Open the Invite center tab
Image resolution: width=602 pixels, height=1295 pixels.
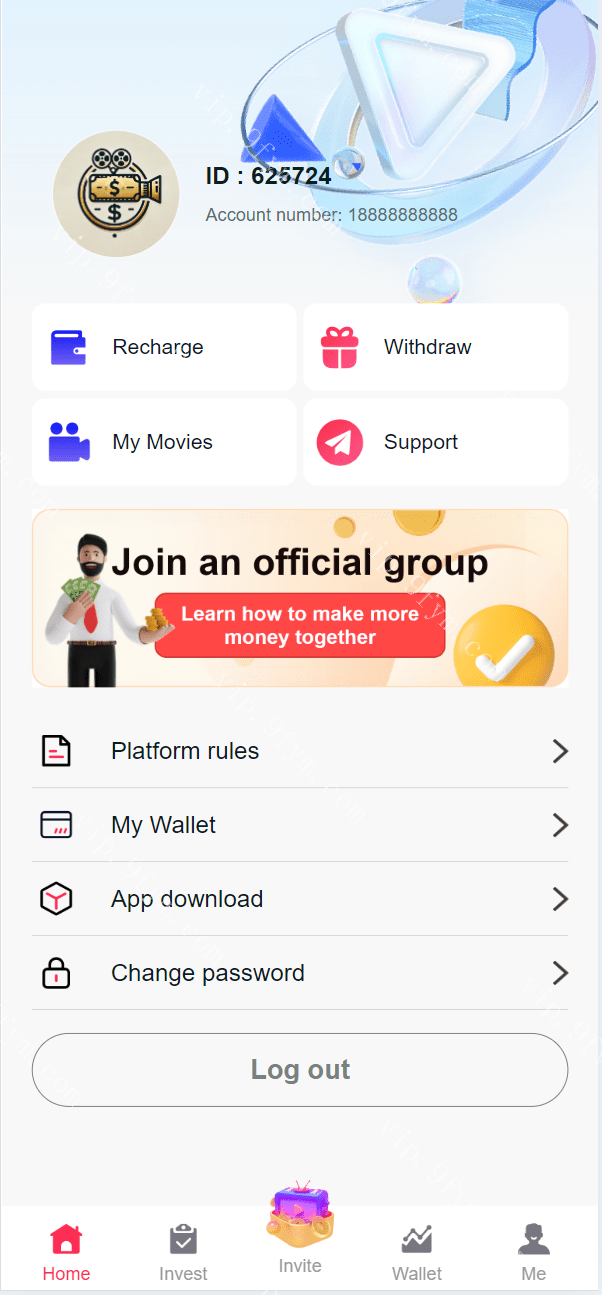click(300, 1230)
